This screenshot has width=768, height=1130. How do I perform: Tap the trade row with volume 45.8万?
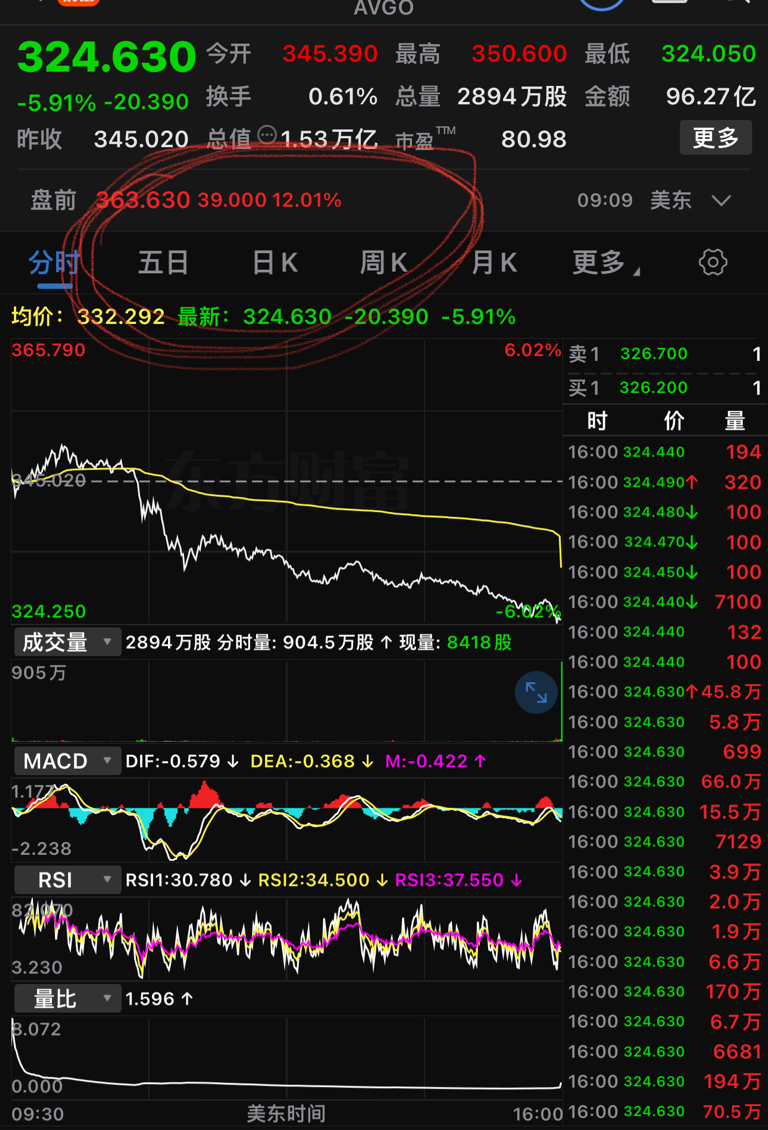coord(664,692)
